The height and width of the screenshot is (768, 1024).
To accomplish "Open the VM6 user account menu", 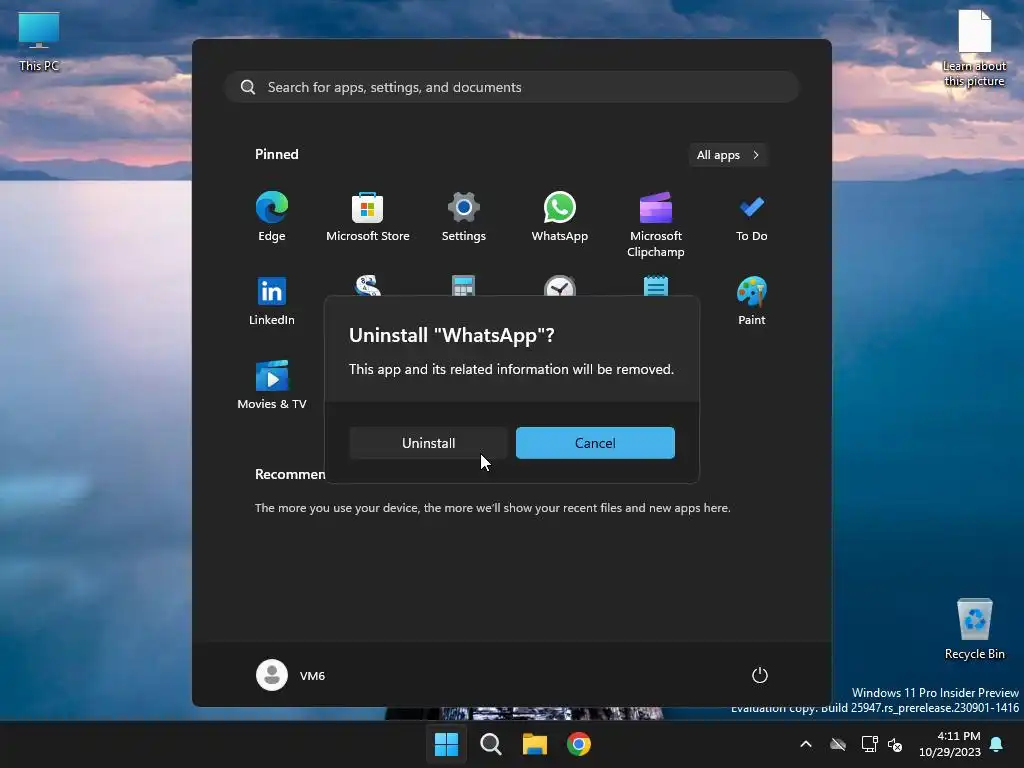I will (291, 675).
